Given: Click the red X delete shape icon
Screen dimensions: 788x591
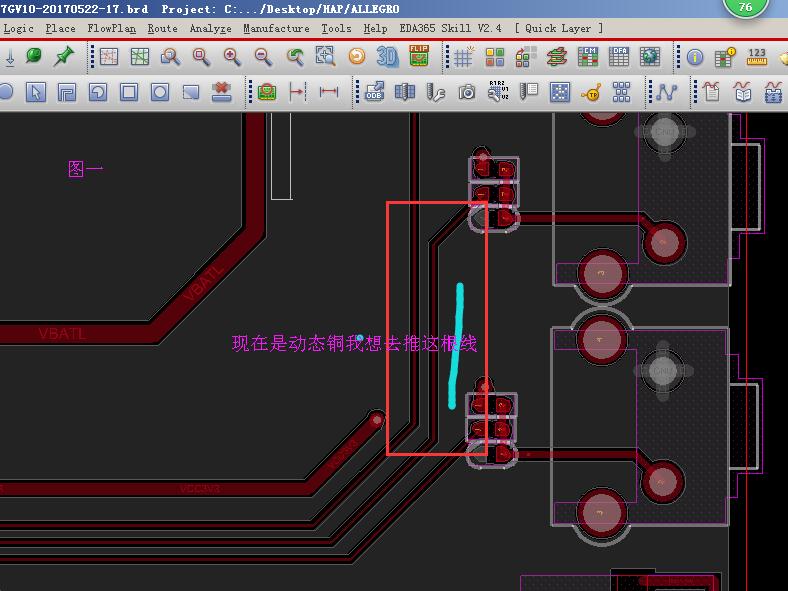Looking at the screenshot, I should 222,93.
